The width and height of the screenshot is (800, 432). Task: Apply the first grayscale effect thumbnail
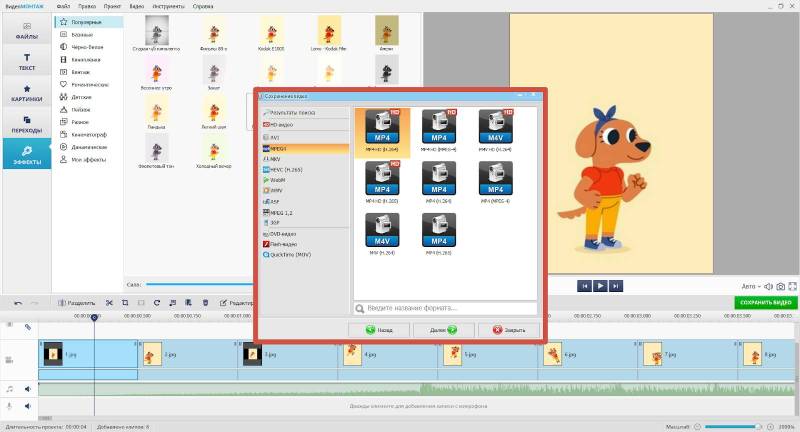point(156,33)
